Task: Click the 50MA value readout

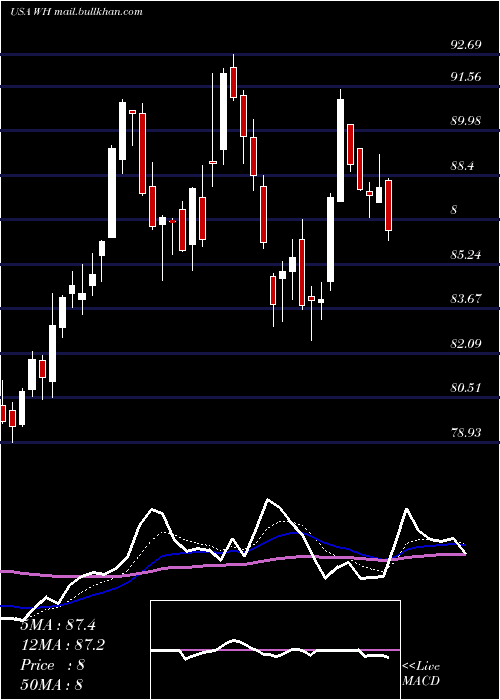Action: click(x=52, y=684)
